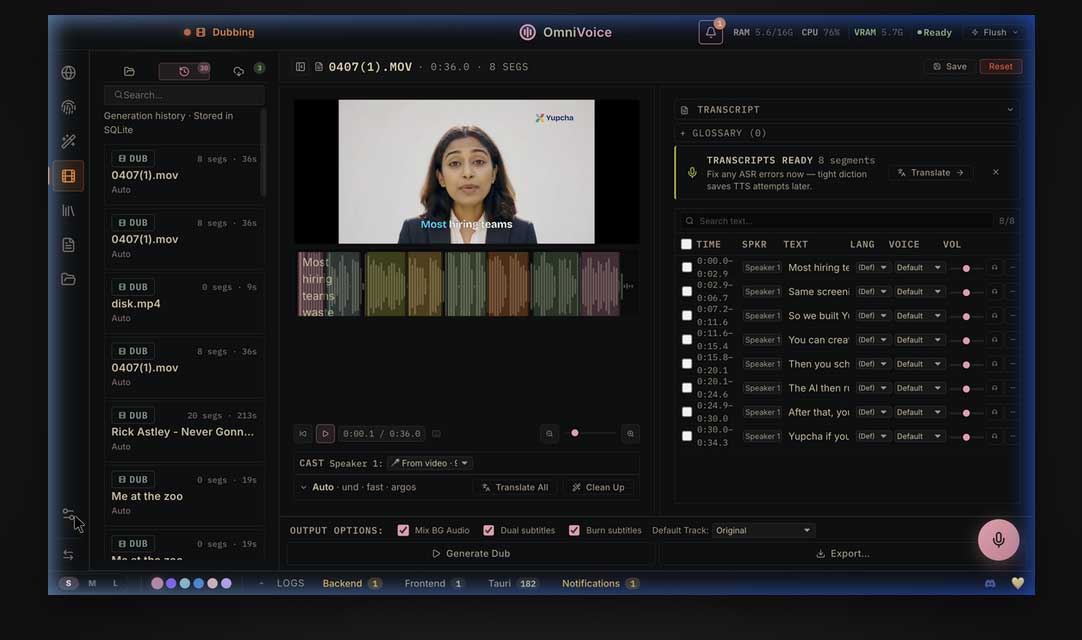The height and width of the screenshot is (640, 1082).
Task: Switch to the folder tab in history panel
Action: pyautogui.click(x=129, y=71)
